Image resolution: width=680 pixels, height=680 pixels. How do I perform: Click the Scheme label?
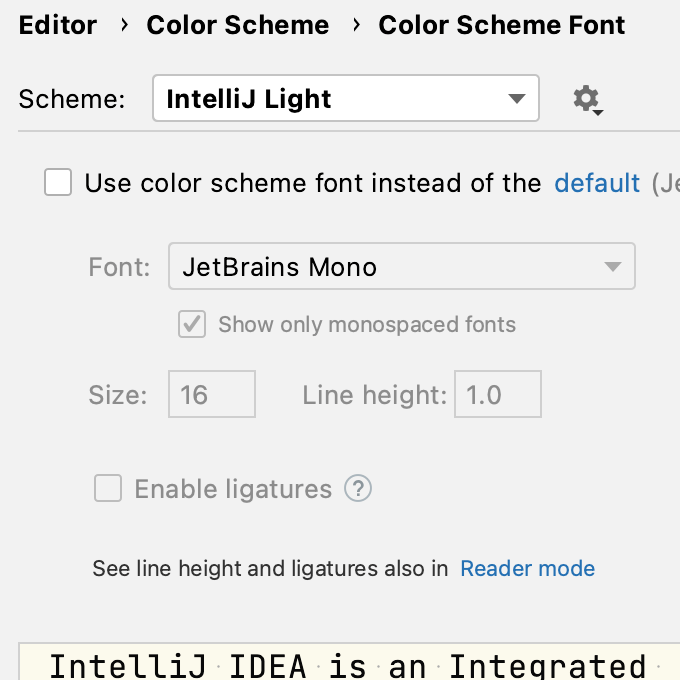(72, 99)
